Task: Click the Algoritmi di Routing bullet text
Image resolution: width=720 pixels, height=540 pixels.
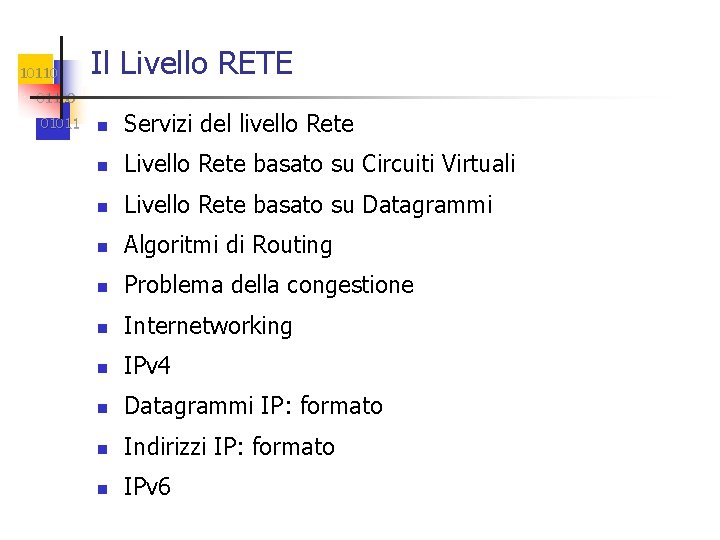Action: 228,245
